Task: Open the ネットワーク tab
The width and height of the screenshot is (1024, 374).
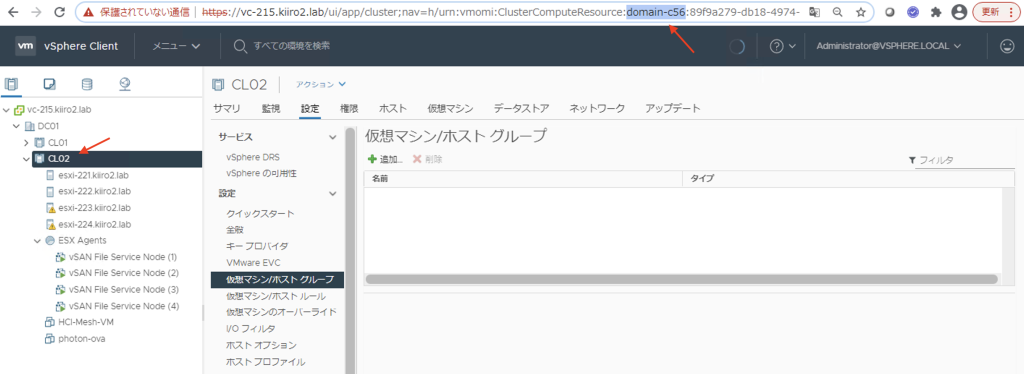Action: pos(597,108)
